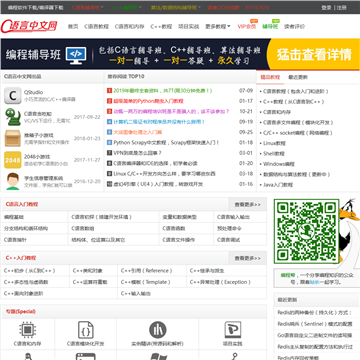The height and width of the screenshot is (360, 360).
Task: Click the monitor code icon in banner
Action: pyautogui.click(x=76, y=55)
